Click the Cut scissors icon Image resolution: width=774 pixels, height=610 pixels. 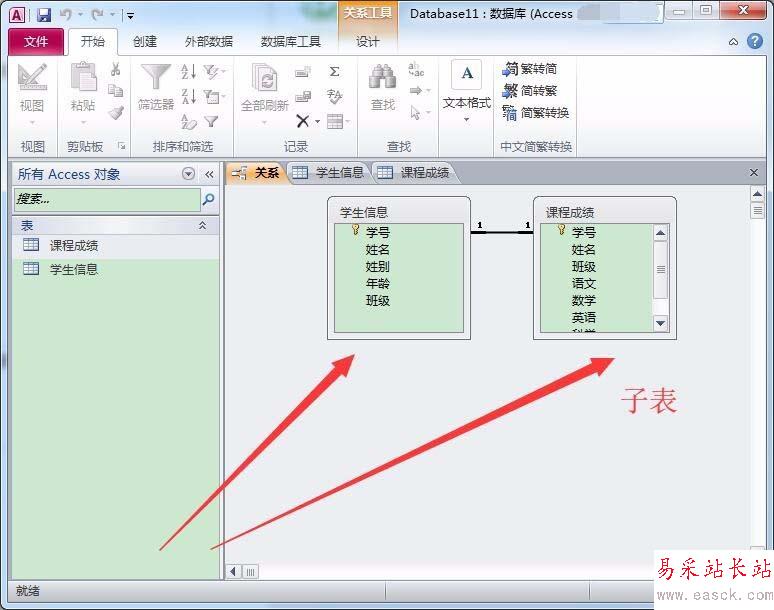tap(116, 69)
